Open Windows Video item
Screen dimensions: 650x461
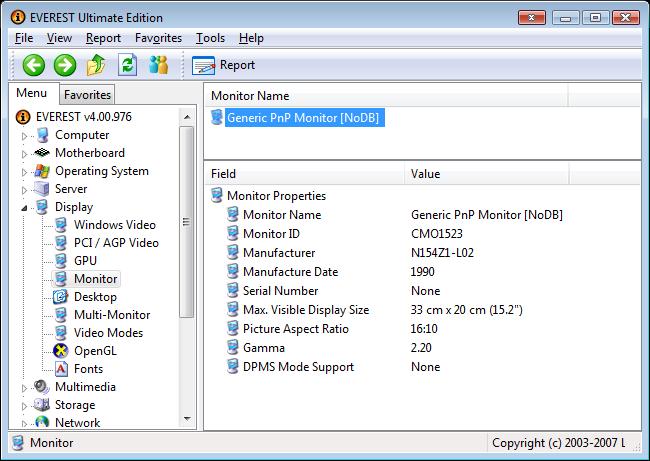pos(115,225)
